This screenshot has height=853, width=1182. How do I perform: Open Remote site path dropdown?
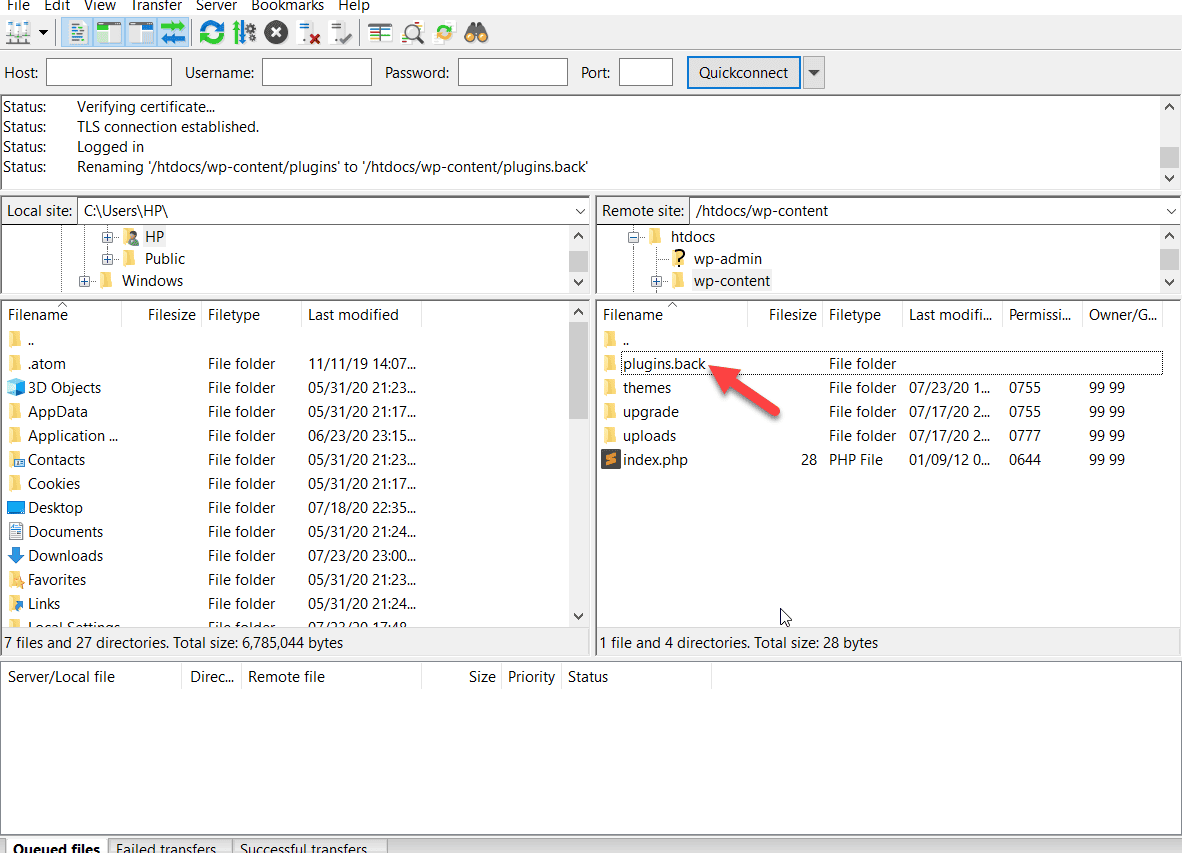click(1171, 211)
